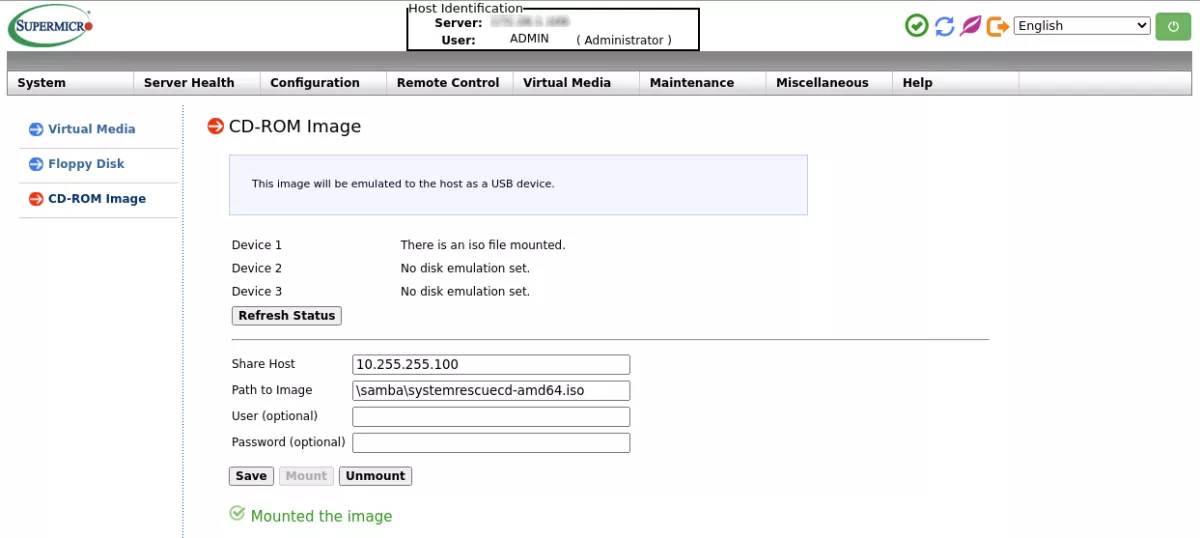Click the 'Server:' label in header

click(x=458, y=23)
